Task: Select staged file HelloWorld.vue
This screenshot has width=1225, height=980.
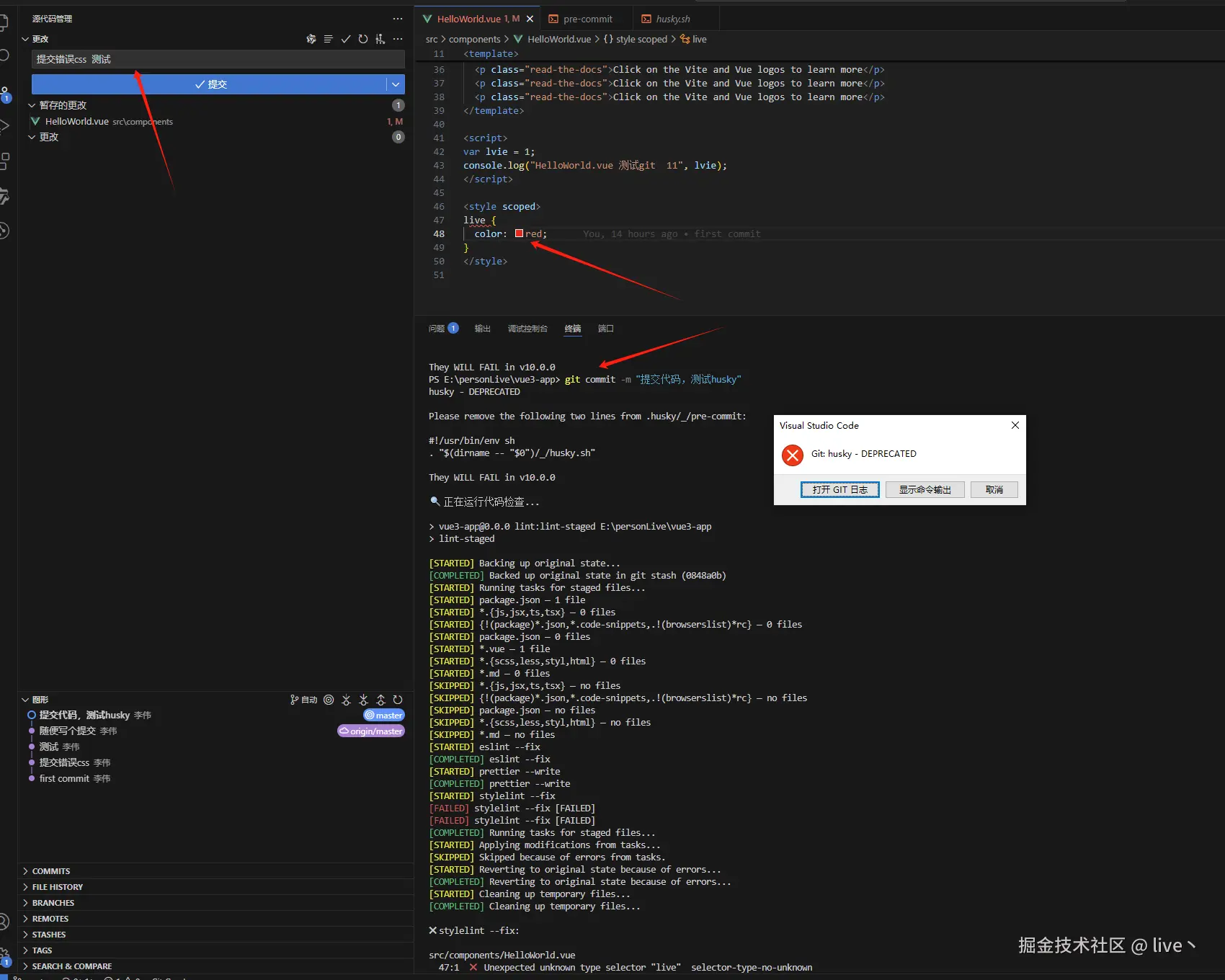Action: point(216,122)
